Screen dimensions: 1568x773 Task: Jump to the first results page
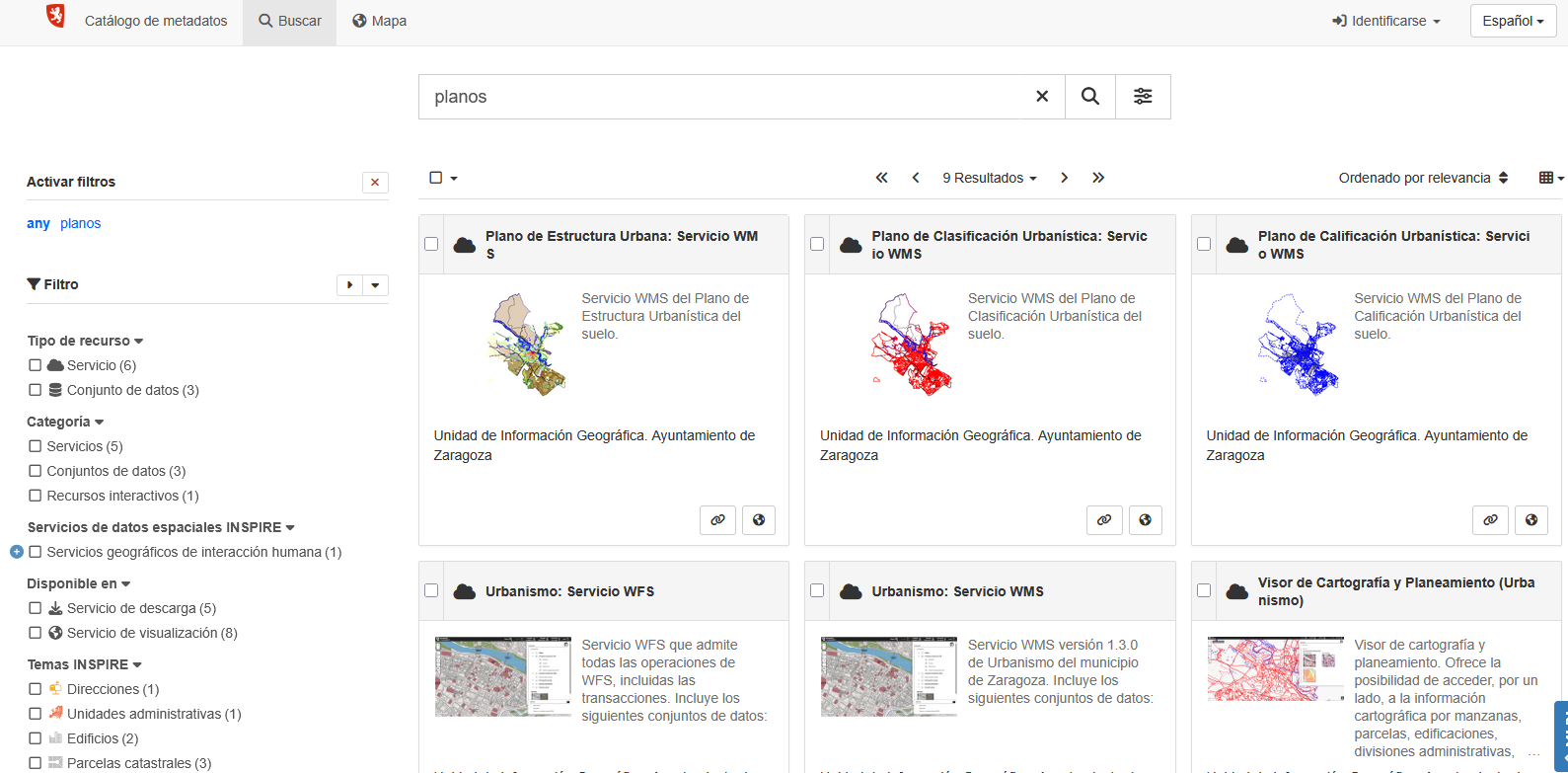[x=882, y=178]
